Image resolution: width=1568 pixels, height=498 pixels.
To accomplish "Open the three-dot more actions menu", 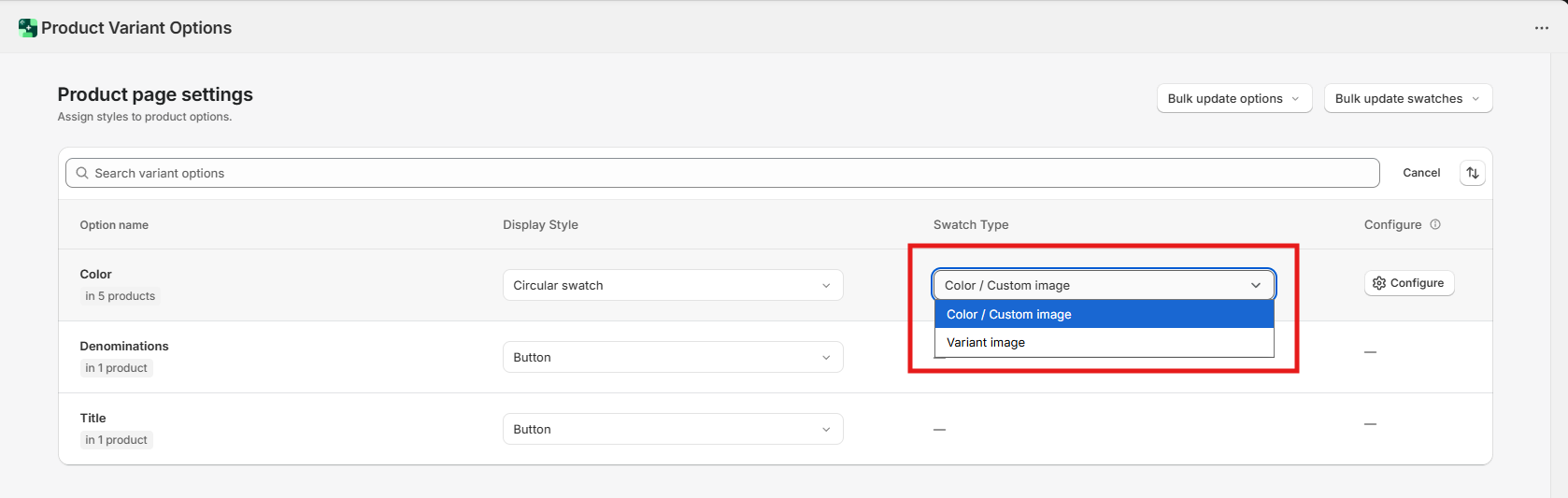I will 1541,28.
